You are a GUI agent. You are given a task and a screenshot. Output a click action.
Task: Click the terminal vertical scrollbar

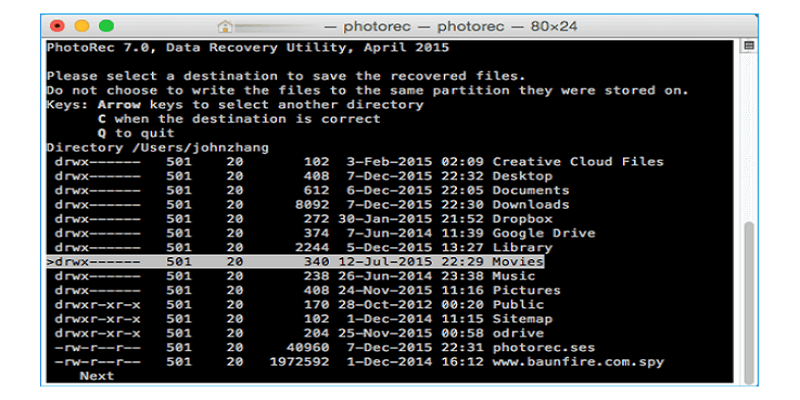click(x=749, y=300)
